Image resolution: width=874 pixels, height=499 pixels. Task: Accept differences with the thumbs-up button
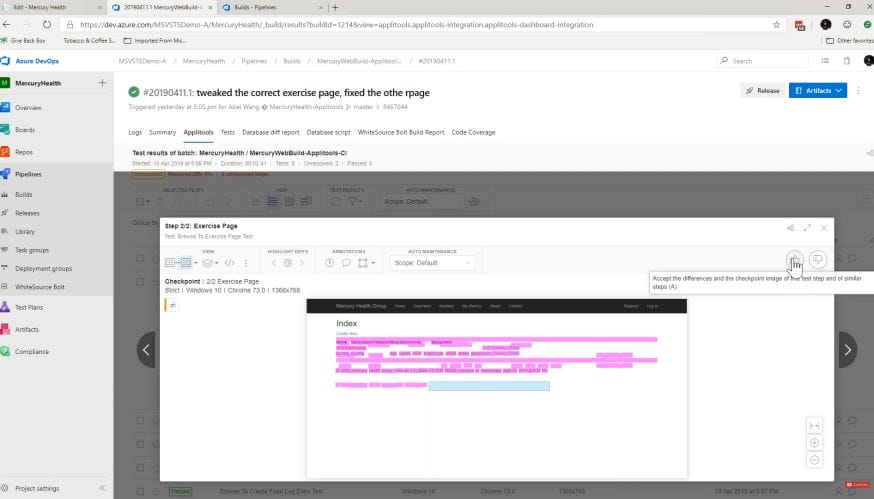click(795, 259)
